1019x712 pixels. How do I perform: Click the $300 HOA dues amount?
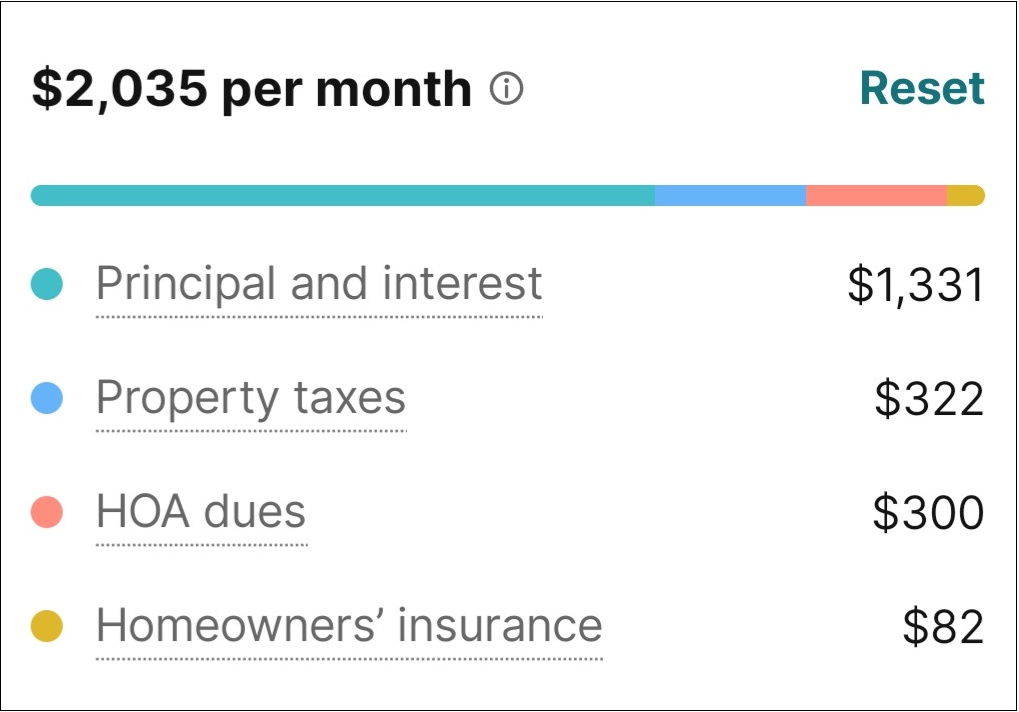[x=928, y=513]
